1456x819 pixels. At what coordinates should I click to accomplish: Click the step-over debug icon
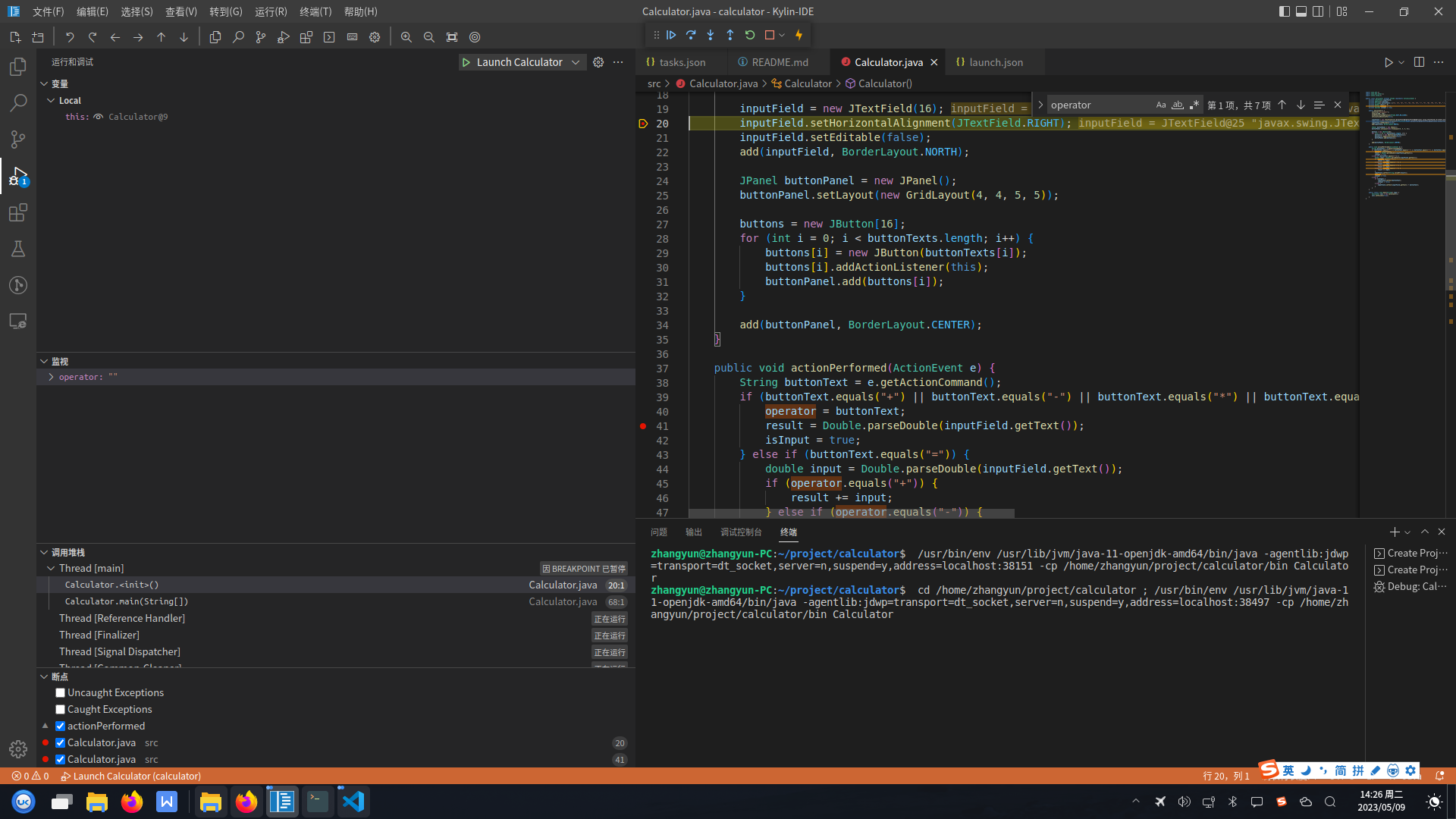pyautogui.click(x=691, y=35)
